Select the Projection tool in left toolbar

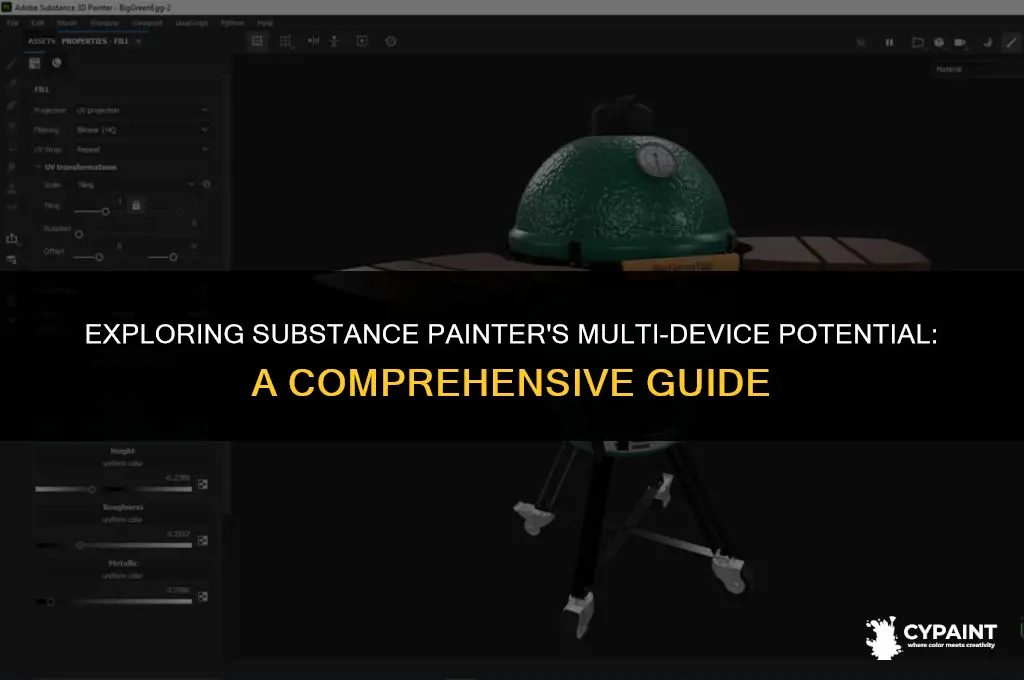coord(11,105)
